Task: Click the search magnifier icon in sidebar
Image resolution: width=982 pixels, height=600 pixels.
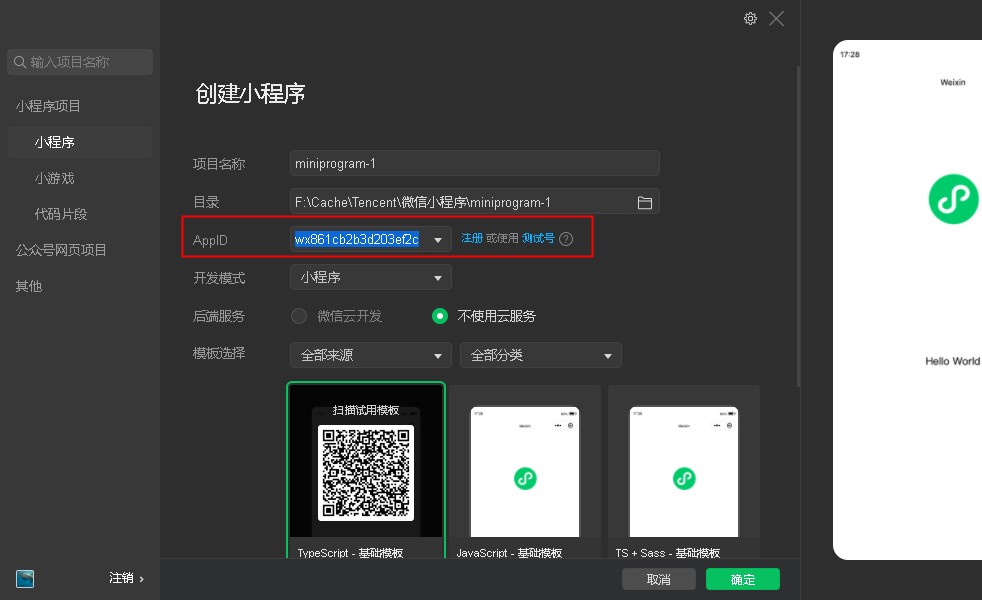Action: pos(20,62)
